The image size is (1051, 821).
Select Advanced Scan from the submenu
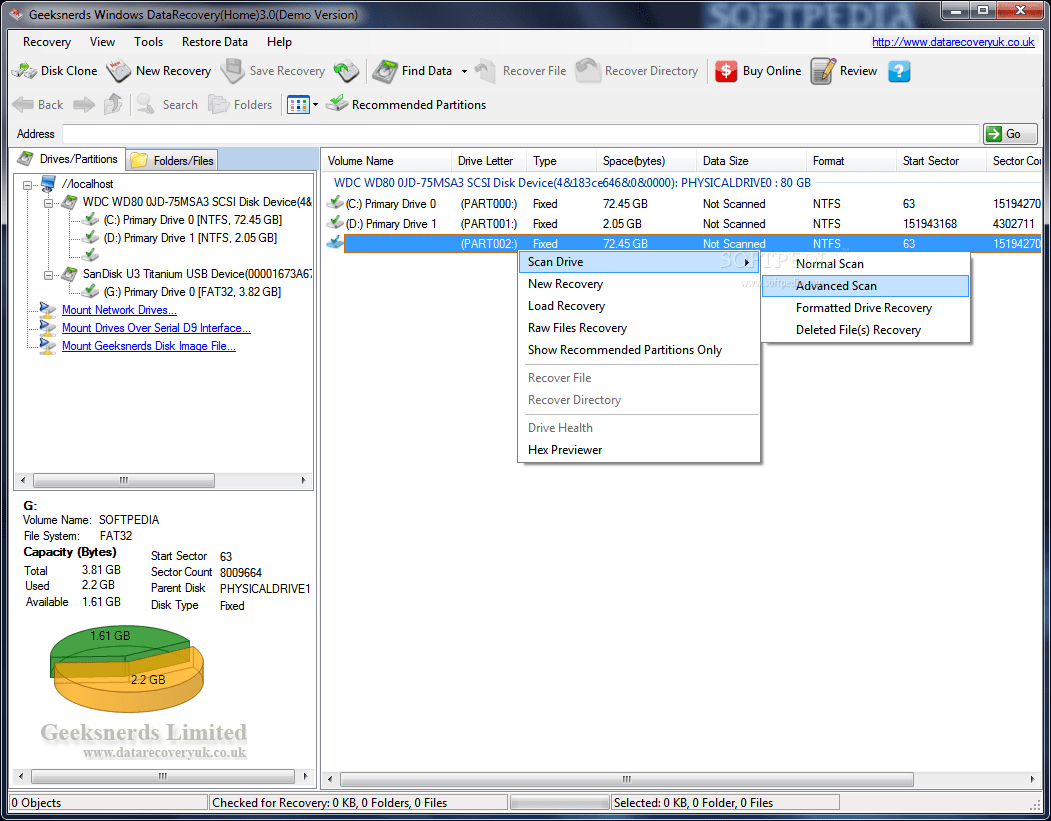837,286
